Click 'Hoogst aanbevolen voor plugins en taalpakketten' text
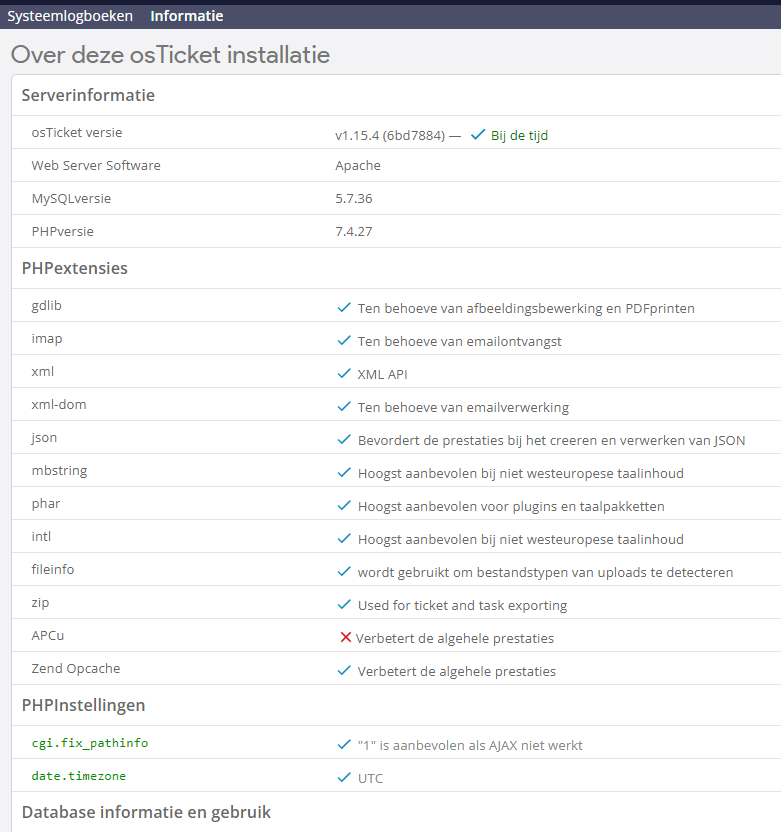Image resolution: width=781 pixels, height=832 pixels. point(511,506)
